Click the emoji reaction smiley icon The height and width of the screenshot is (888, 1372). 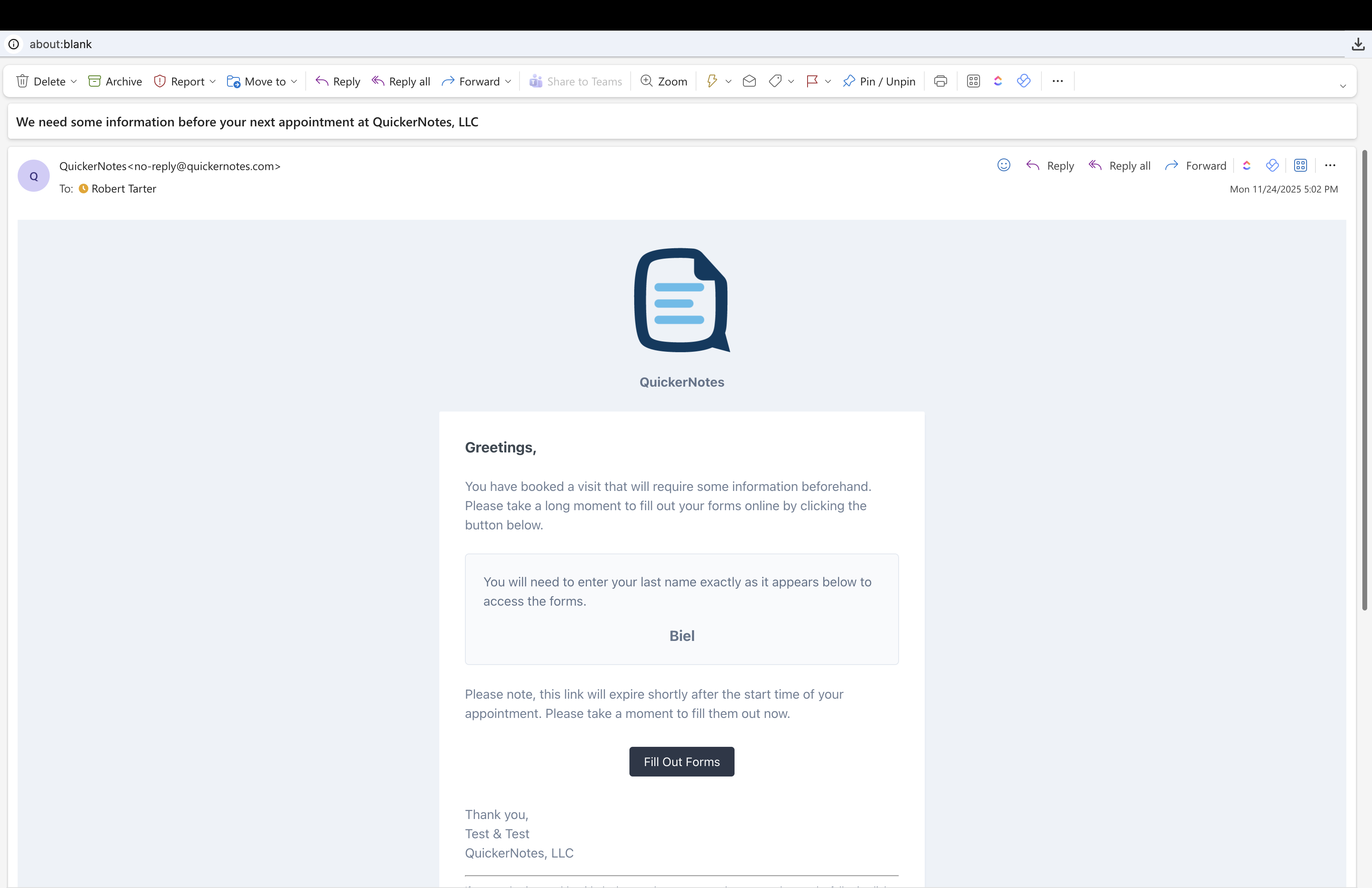click(x=1004, y=165)
